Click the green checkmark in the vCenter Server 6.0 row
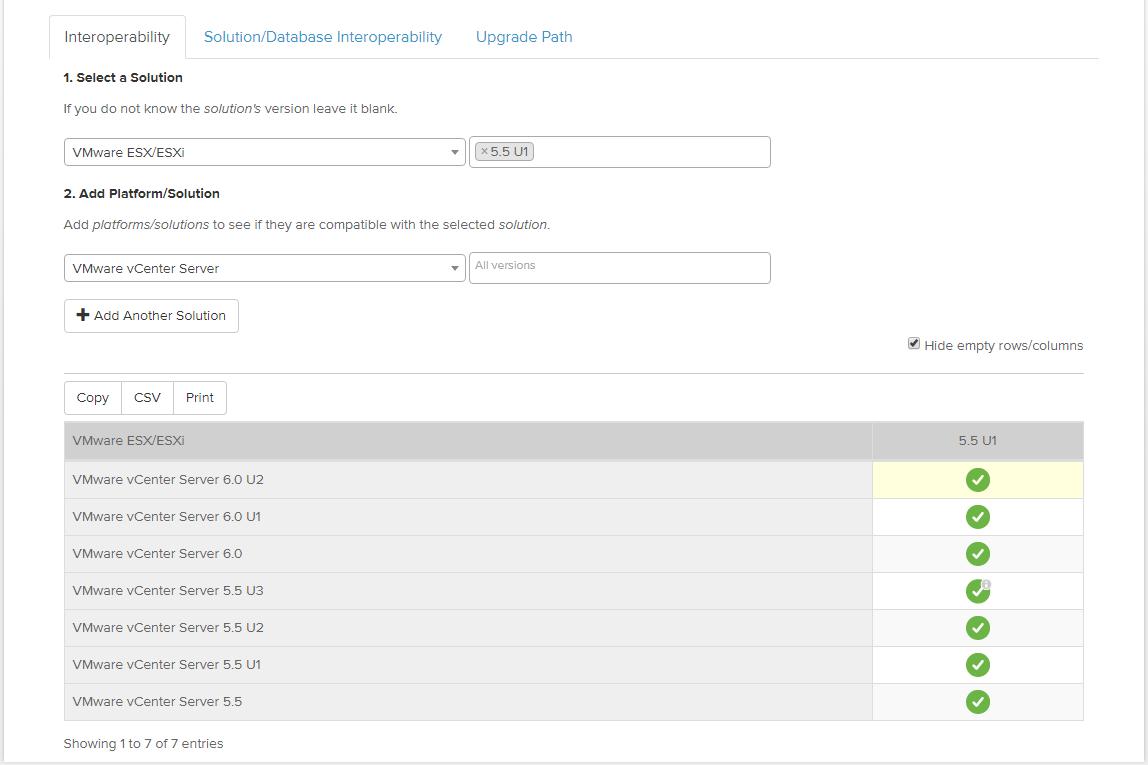This screenshot has height=765, width=1148. (x=977, y=554)
